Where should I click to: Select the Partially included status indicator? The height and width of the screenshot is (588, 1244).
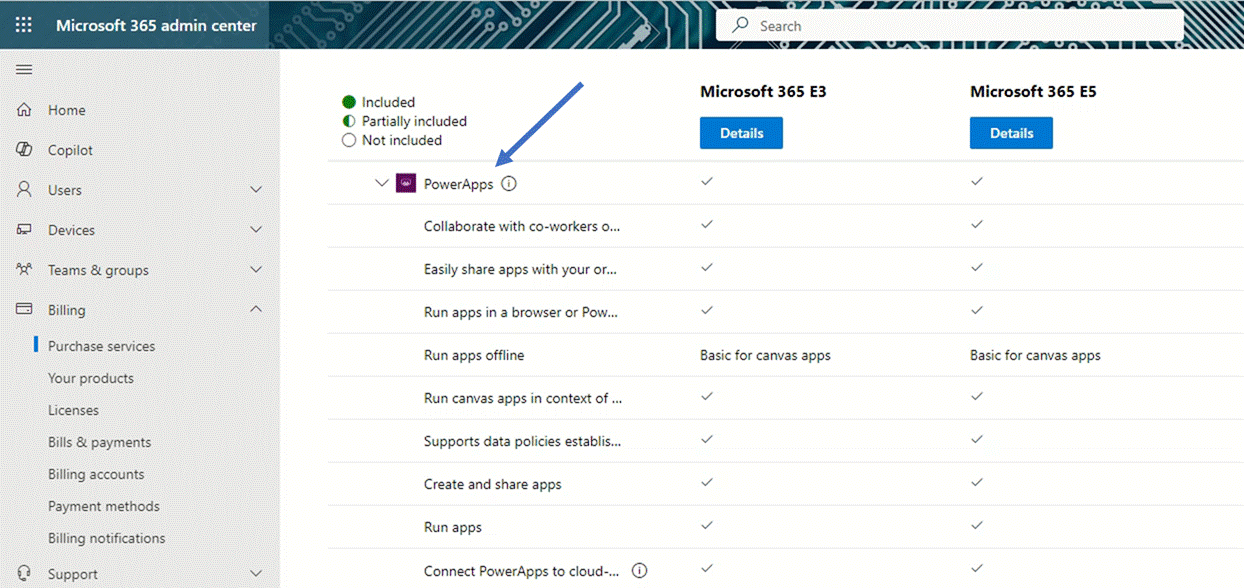[349, 121]
